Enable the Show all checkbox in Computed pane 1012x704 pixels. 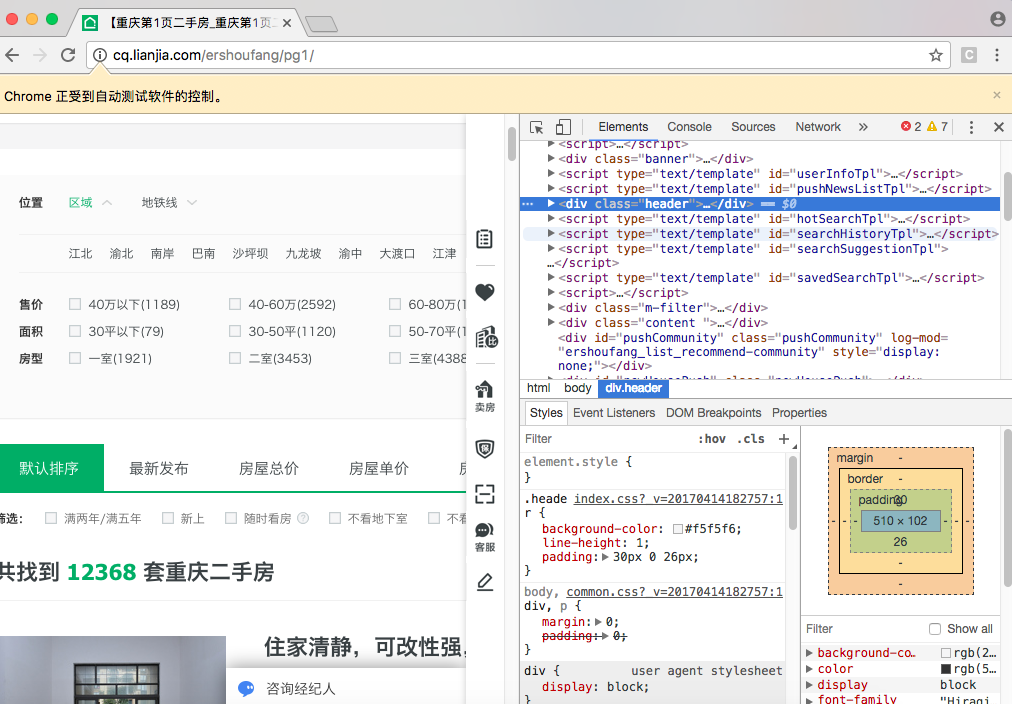click(935, 629)
